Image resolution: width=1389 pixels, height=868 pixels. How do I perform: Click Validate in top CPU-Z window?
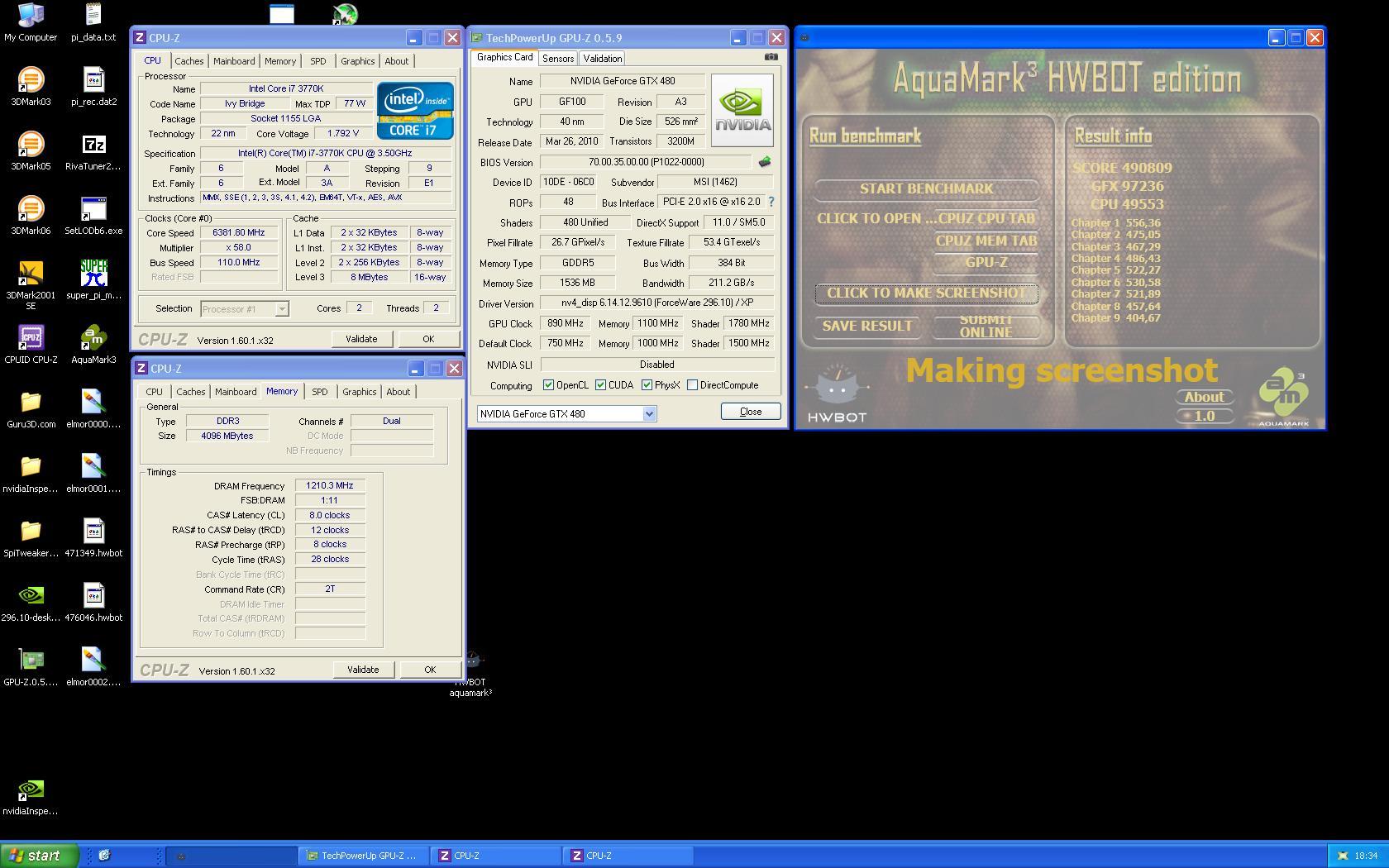click(361, 339)
